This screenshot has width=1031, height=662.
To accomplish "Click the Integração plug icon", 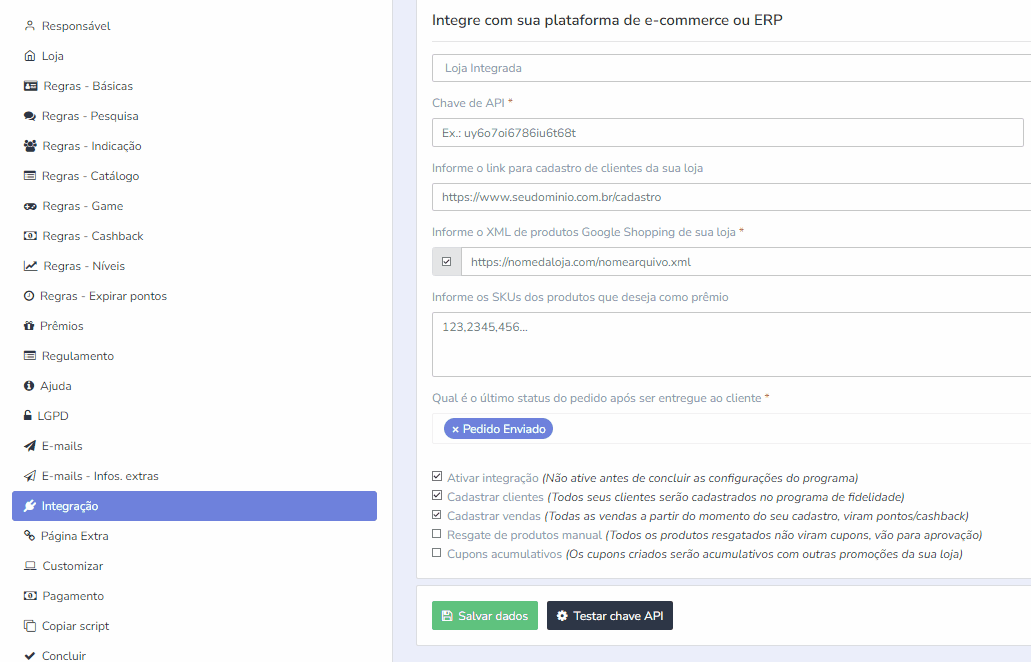I will 30,506.
